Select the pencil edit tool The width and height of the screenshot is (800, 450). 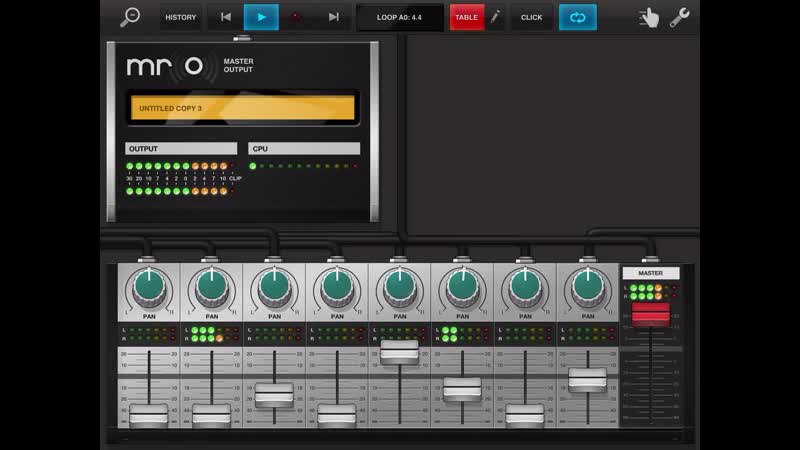click(494, 17)
